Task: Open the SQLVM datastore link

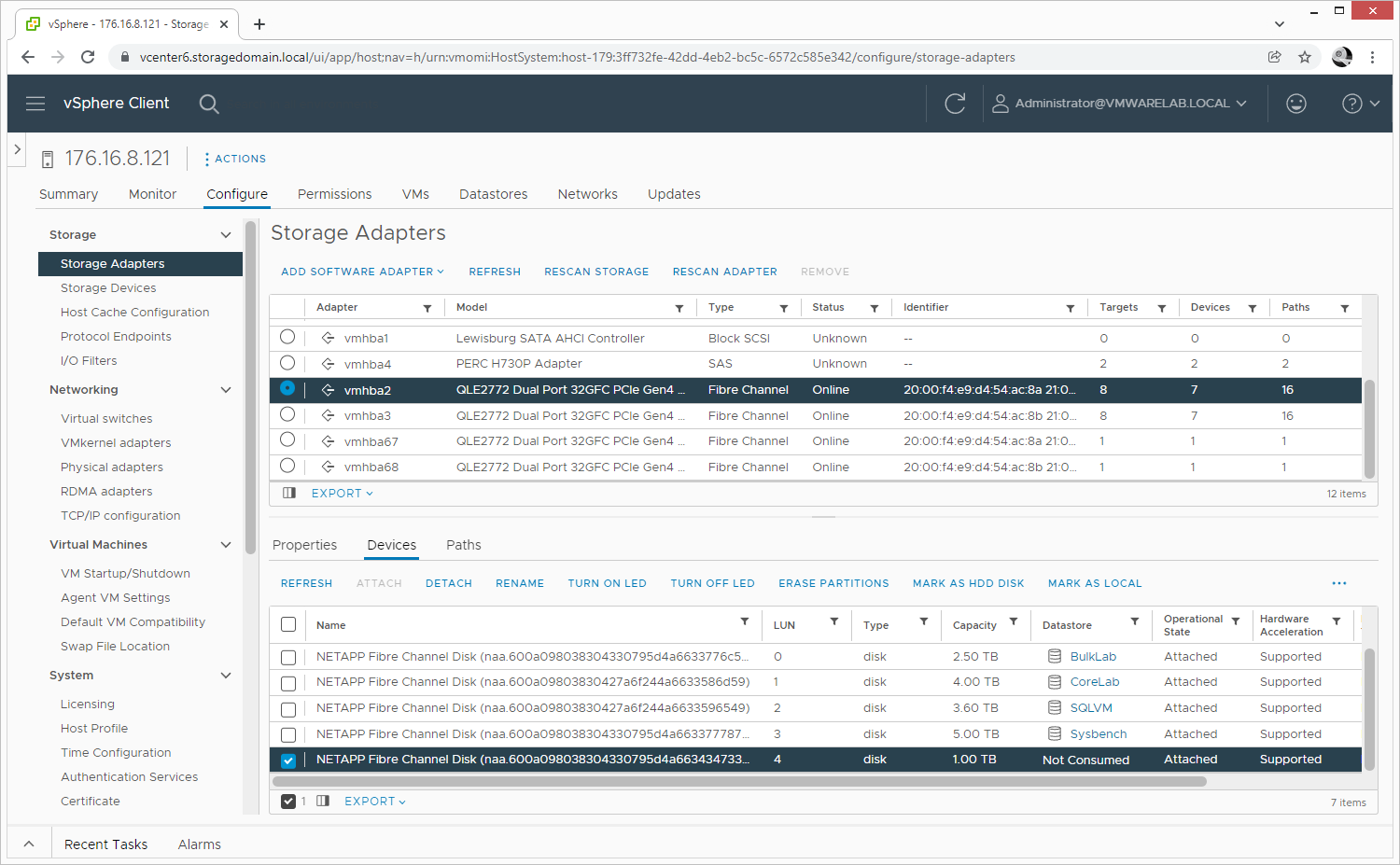Action: click(1091, 708)
